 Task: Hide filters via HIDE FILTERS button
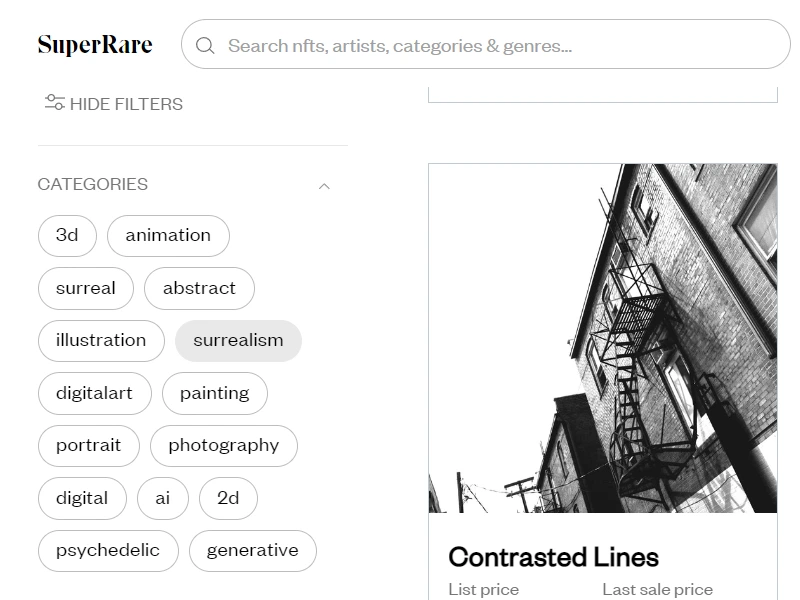click(x=113, y=104)
